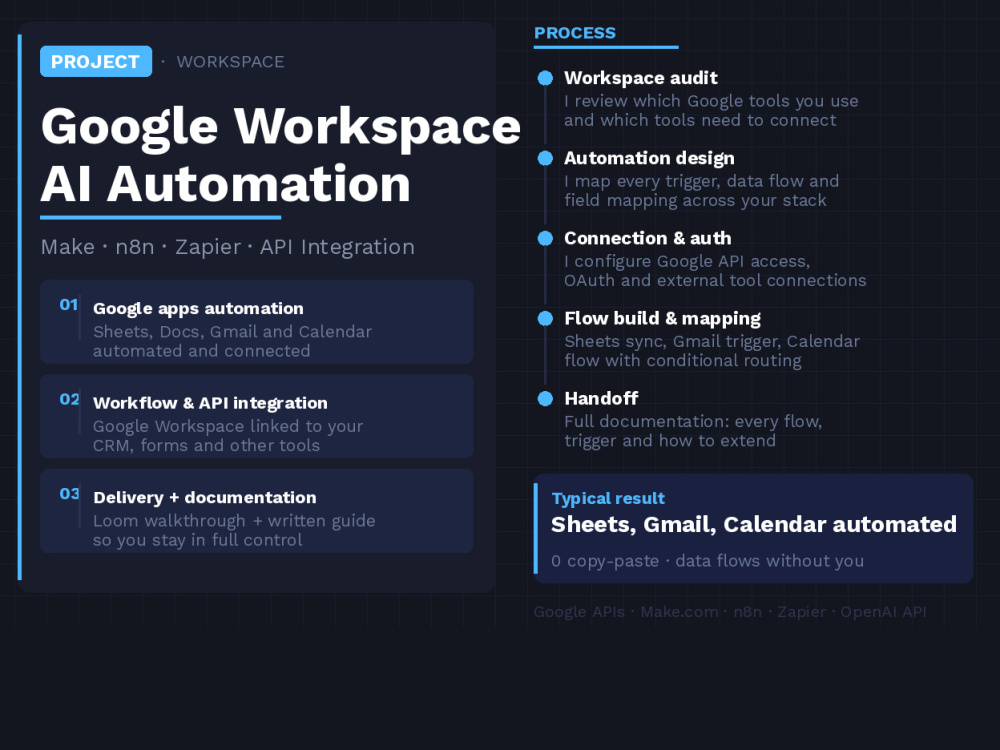Click the 02 number label

(x=69, y=399)
